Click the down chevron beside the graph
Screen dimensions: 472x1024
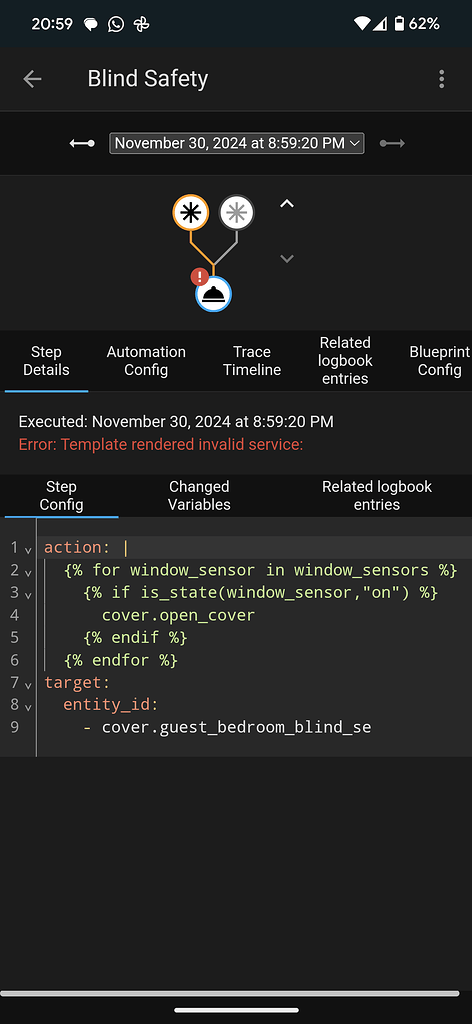click(x=287, y=259)
